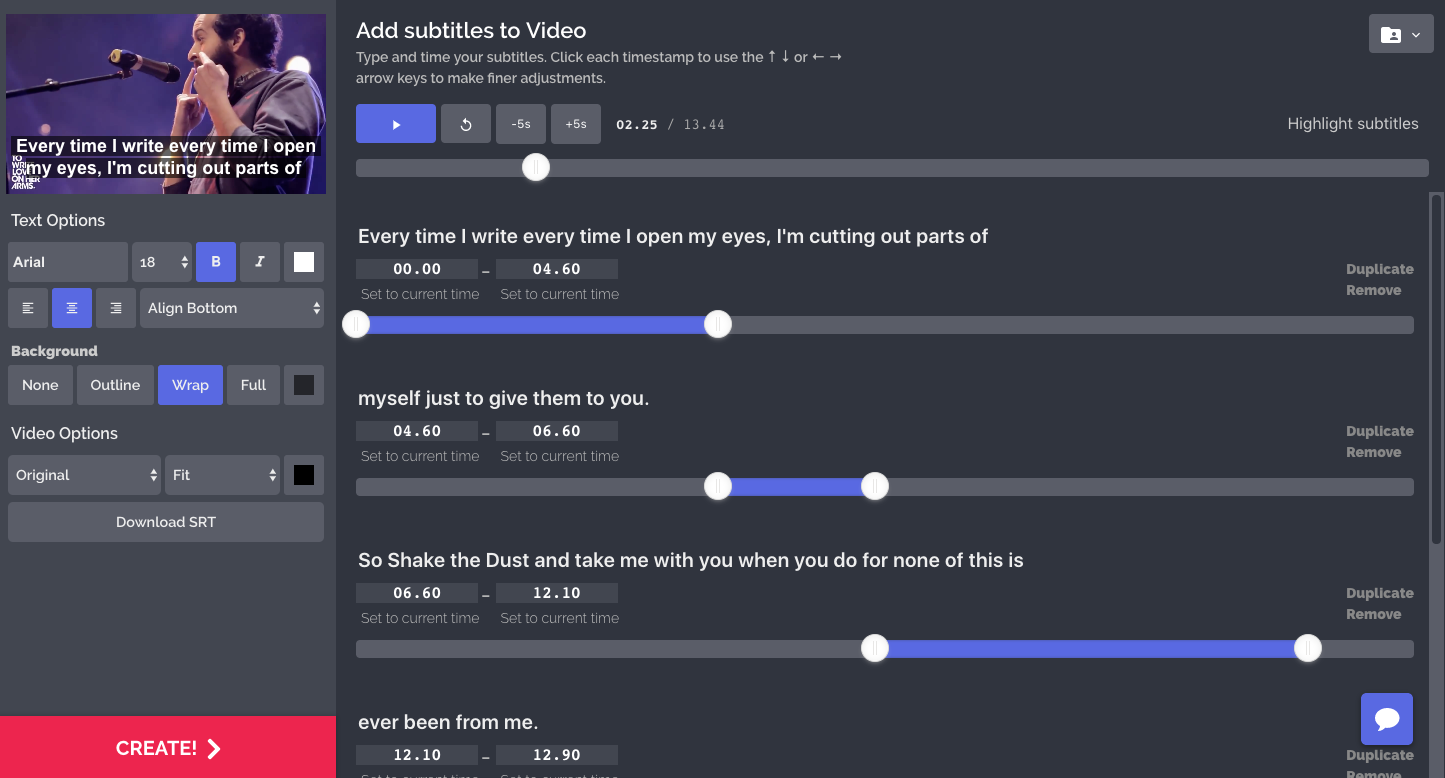1445x778 pixels.
Task: Open the chat support bubble
Action: point(1387,719)
